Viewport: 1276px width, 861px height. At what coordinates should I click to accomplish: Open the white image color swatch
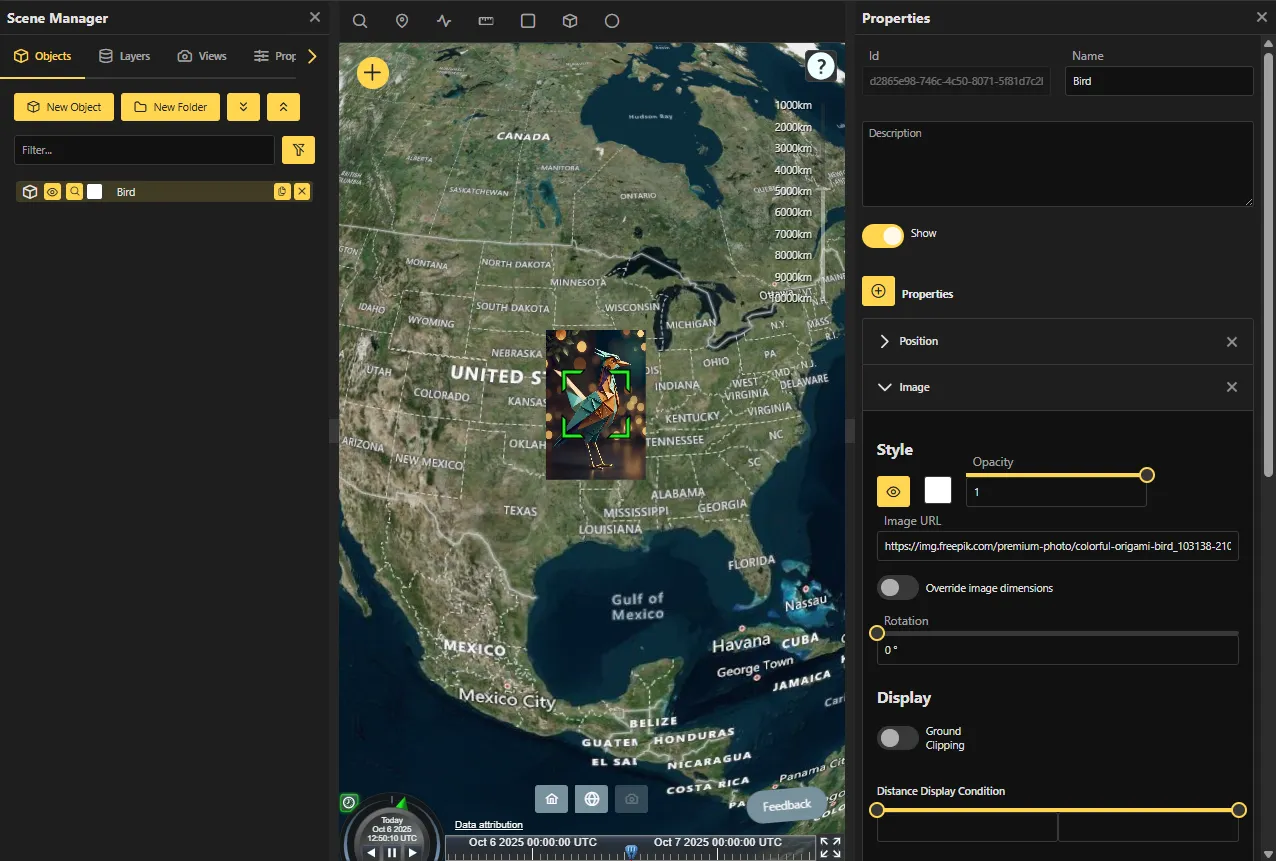tap(938, 490)
